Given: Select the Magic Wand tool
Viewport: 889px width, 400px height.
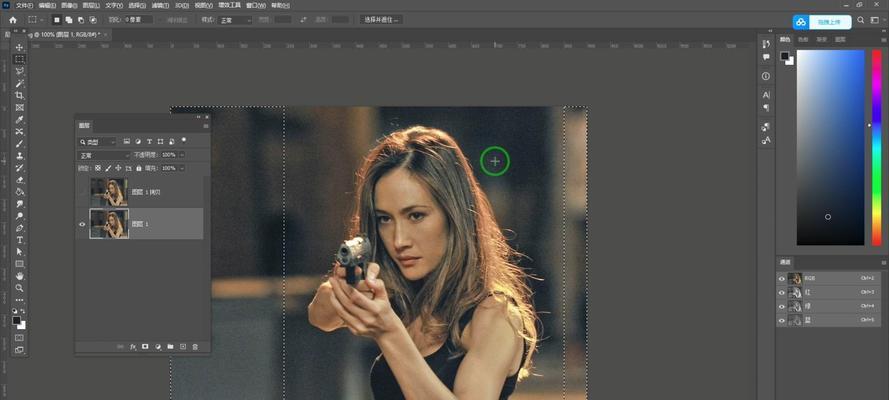Looking at the screenshot, I should pyautogui.click(x=19, y=83).
